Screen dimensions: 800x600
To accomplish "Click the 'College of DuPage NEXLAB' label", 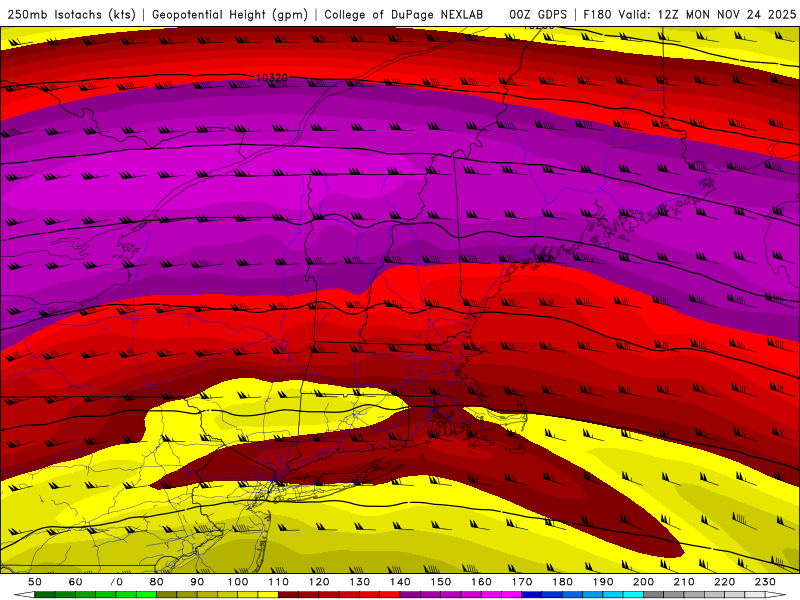I will (404, 14).
